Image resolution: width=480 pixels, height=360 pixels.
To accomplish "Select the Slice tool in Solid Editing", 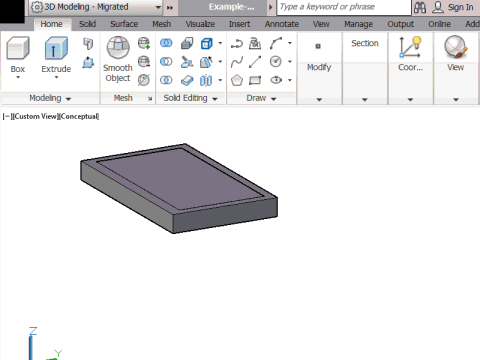I will tap(187, 62).
